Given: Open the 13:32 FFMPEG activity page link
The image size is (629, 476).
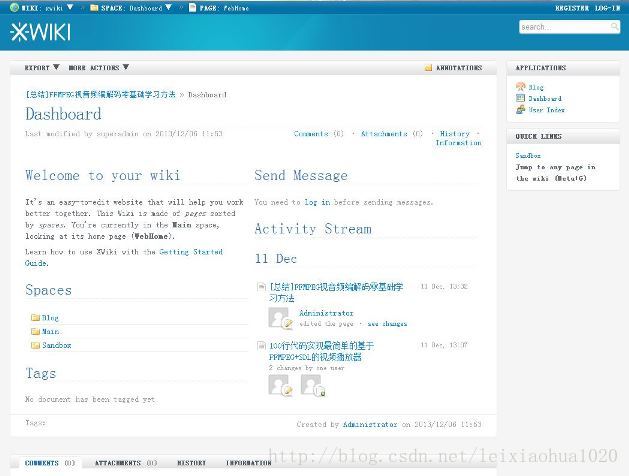Looking at the screenshot, I should pyautogui.click(x=336, y=292).
